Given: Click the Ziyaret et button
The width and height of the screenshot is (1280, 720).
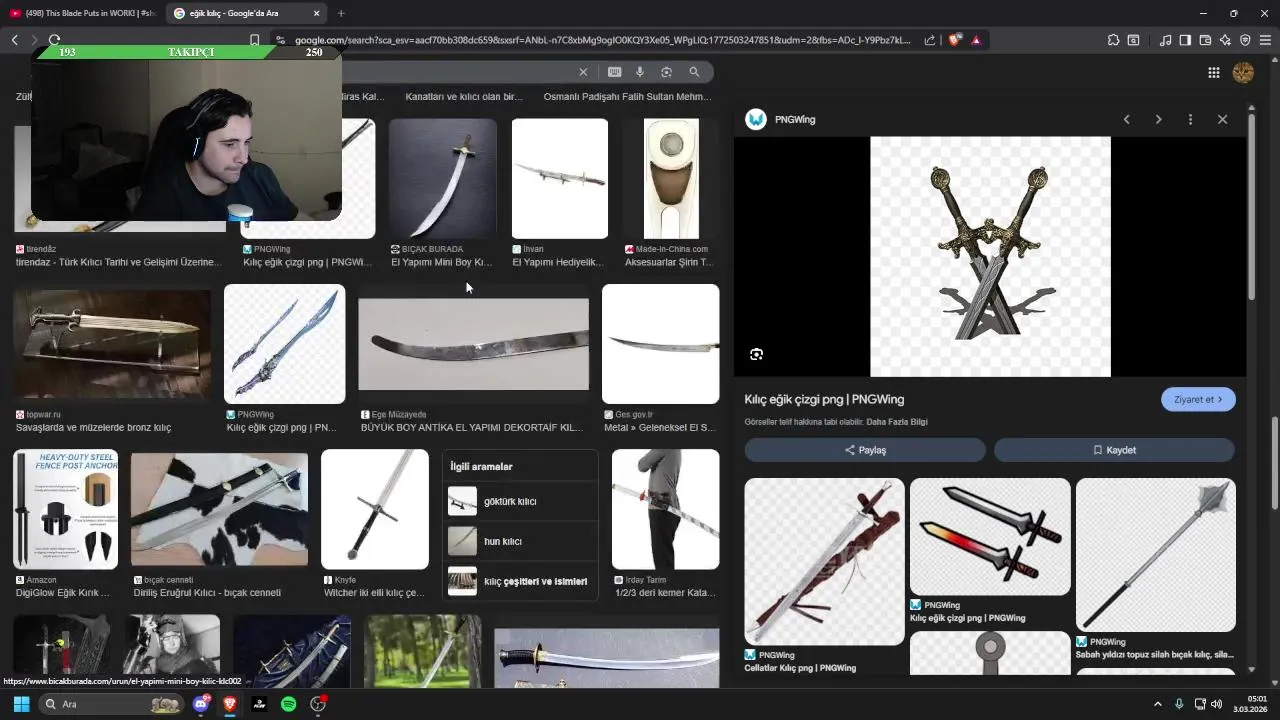Looking at the screenshot, I should 1198,399.
